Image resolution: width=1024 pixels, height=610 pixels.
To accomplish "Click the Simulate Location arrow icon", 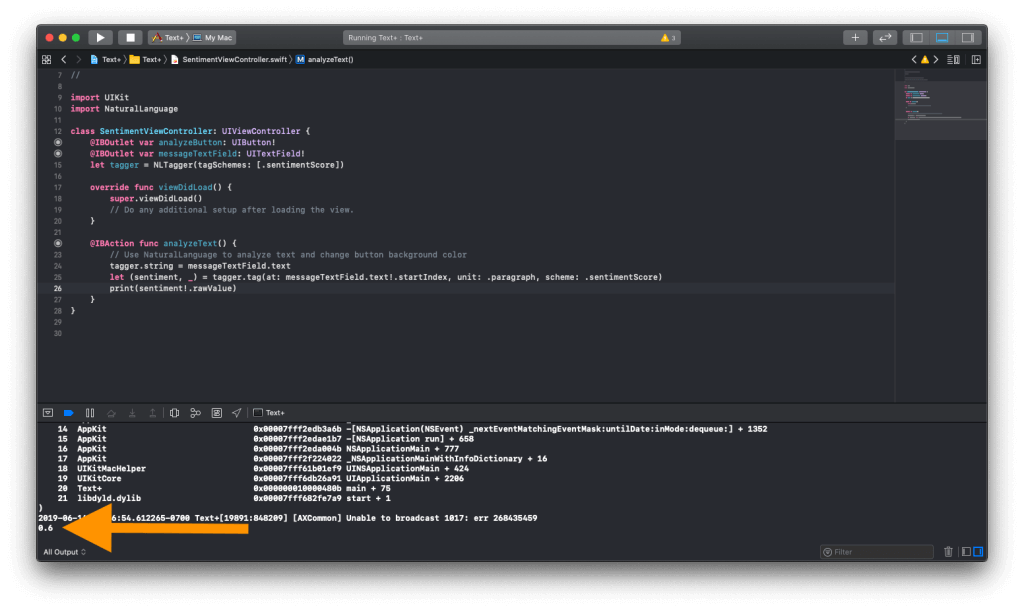I will tap(236, 412).
